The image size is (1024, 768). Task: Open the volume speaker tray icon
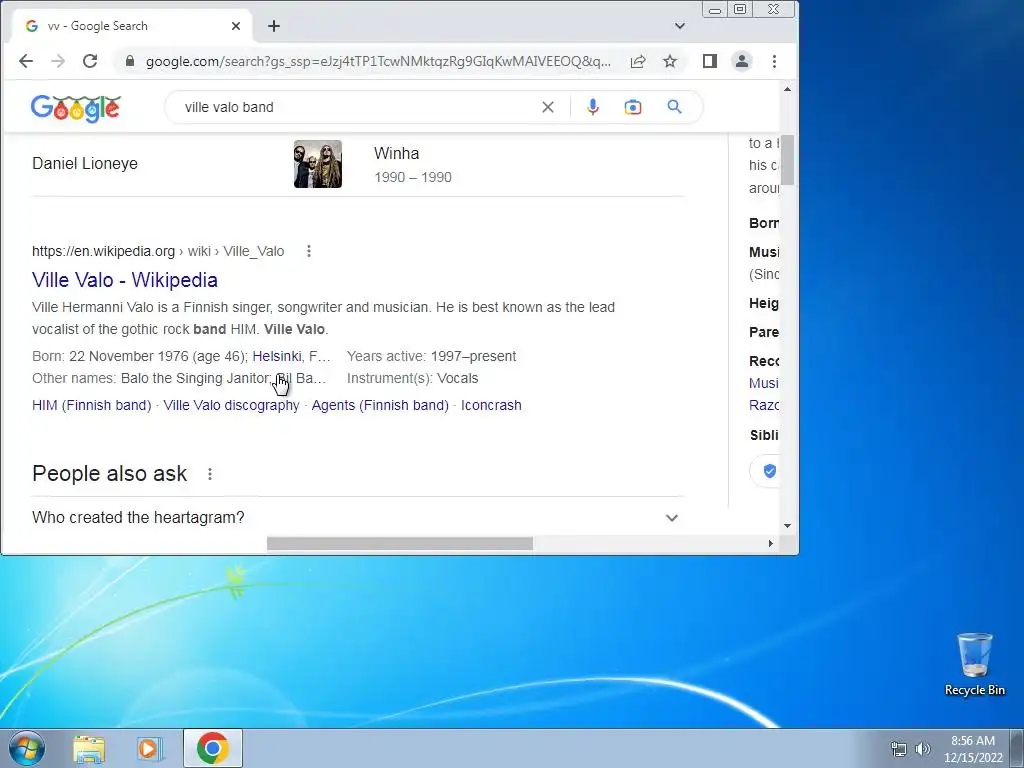click(923, 749)
